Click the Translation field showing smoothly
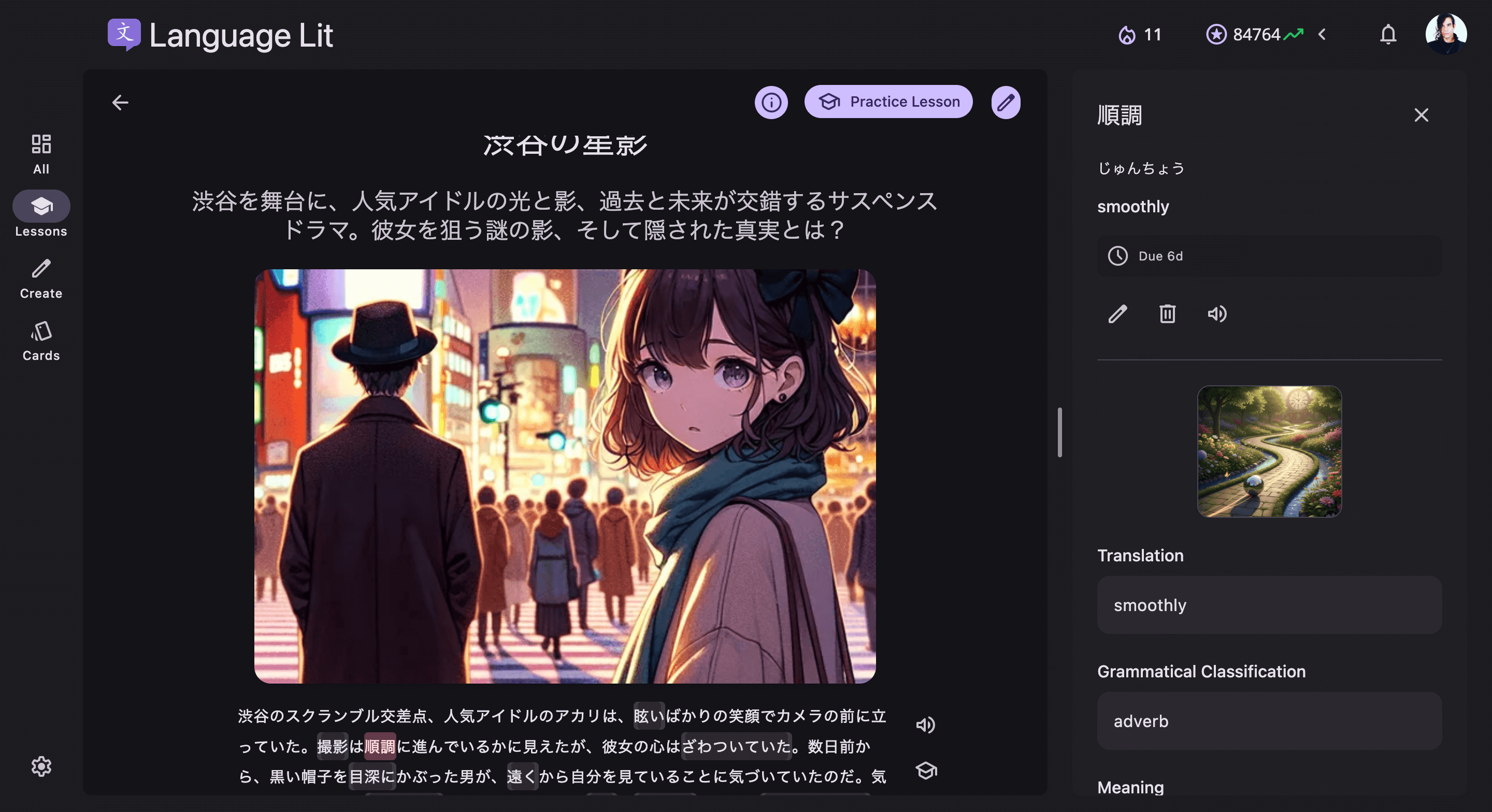This screenshot has width=1492, height=812. click(1269, 605)
